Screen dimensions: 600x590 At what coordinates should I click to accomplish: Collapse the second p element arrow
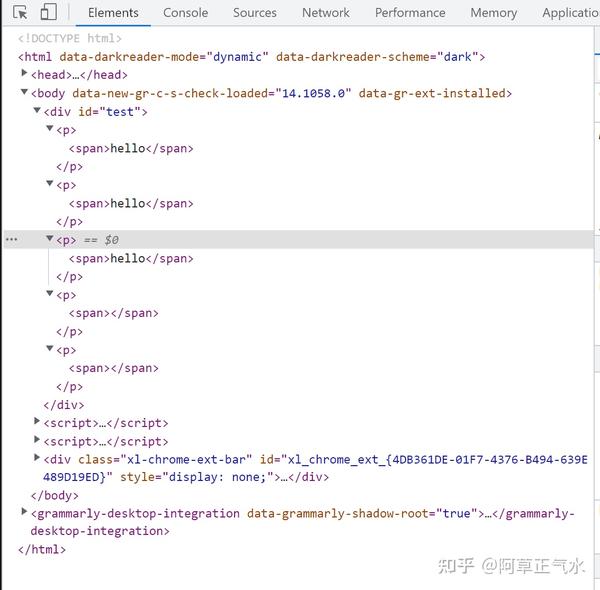pos(50,183)
